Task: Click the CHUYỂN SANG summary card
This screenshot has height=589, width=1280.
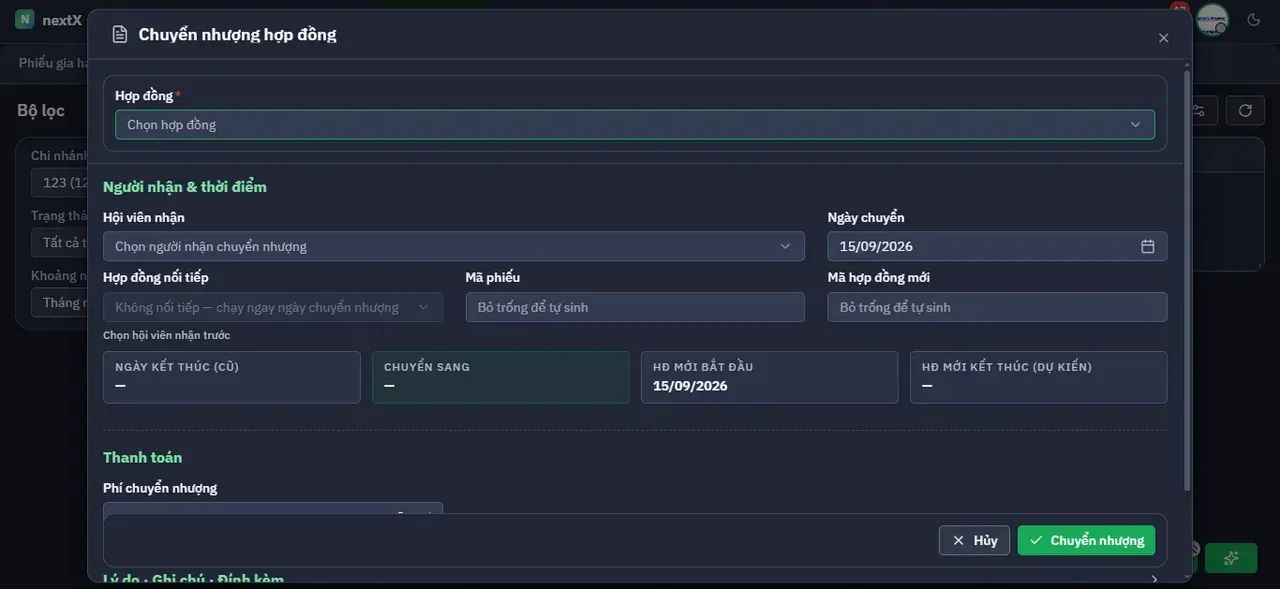Action: tap(501, 377)
